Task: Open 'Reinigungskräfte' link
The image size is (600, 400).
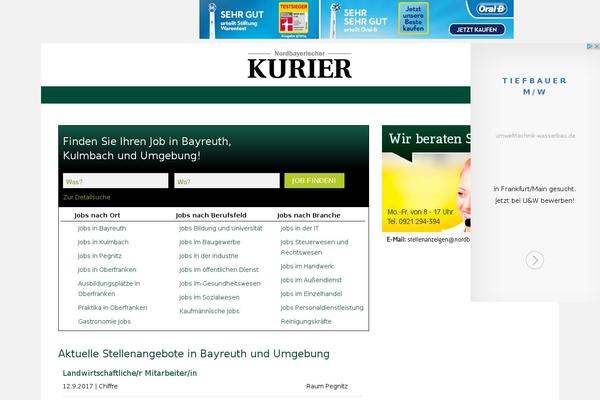Action: 306,321
